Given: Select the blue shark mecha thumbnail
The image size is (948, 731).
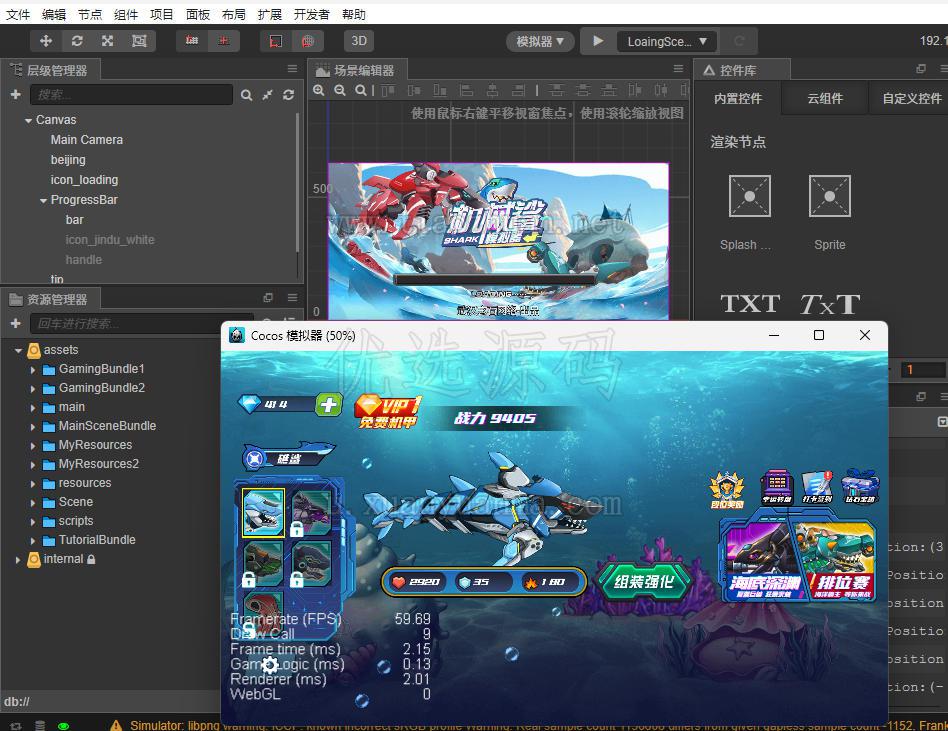Looking at the screenshot, I should [x=263, y=513].
